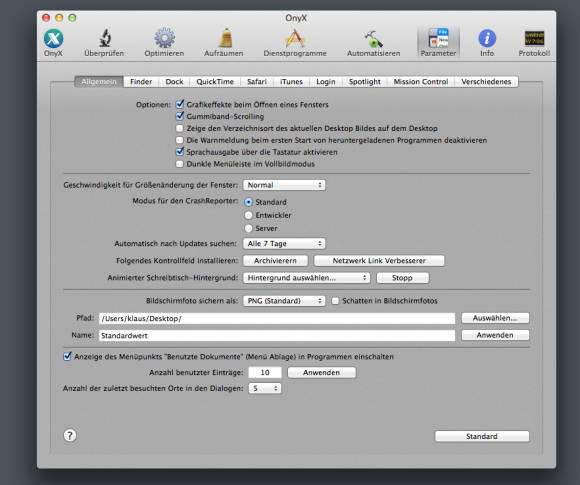Open the Spotlight tab
This screenshot has width=580, height=485.
[x=364, y=81]
